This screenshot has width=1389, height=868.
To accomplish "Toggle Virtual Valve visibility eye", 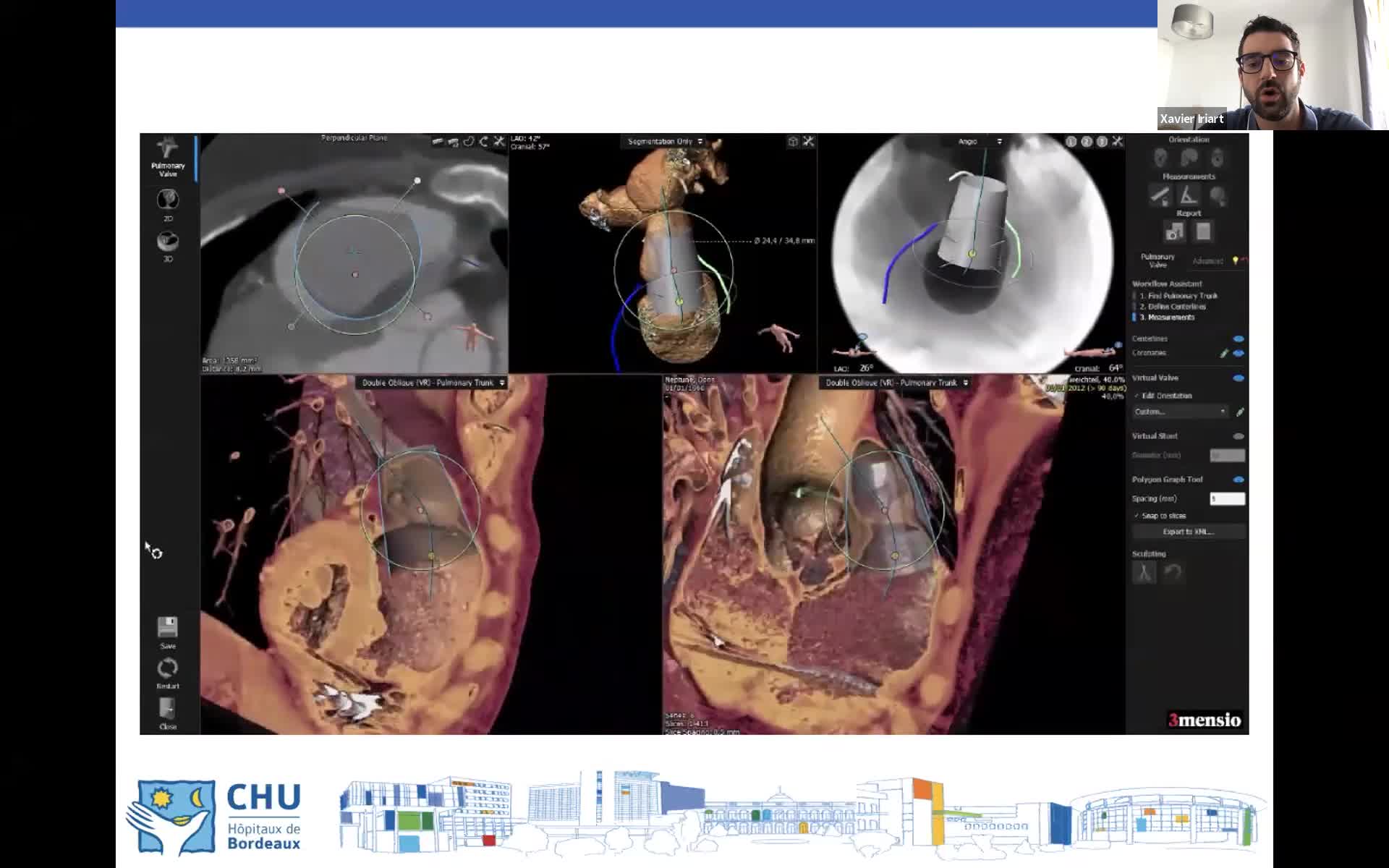I will click(1238, 378).
